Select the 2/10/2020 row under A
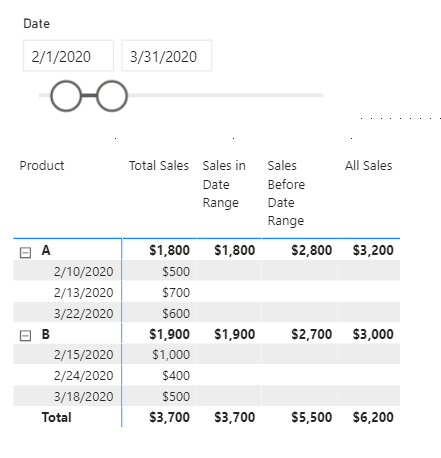 (207, 271)
